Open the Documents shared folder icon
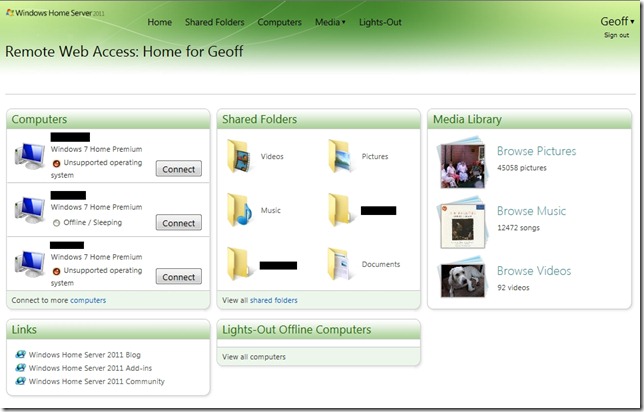Image resolution: width=644 pixels, height=412 pixels. pyautogui.click(x=341, y=265)
